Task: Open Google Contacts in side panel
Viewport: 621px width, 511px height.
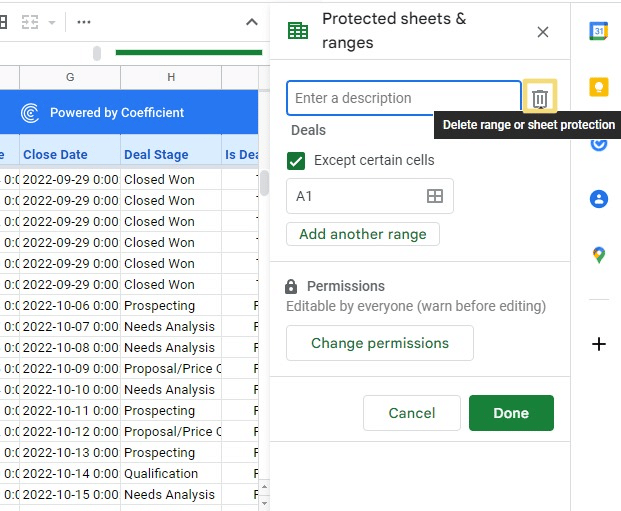Action: (599, 198)
